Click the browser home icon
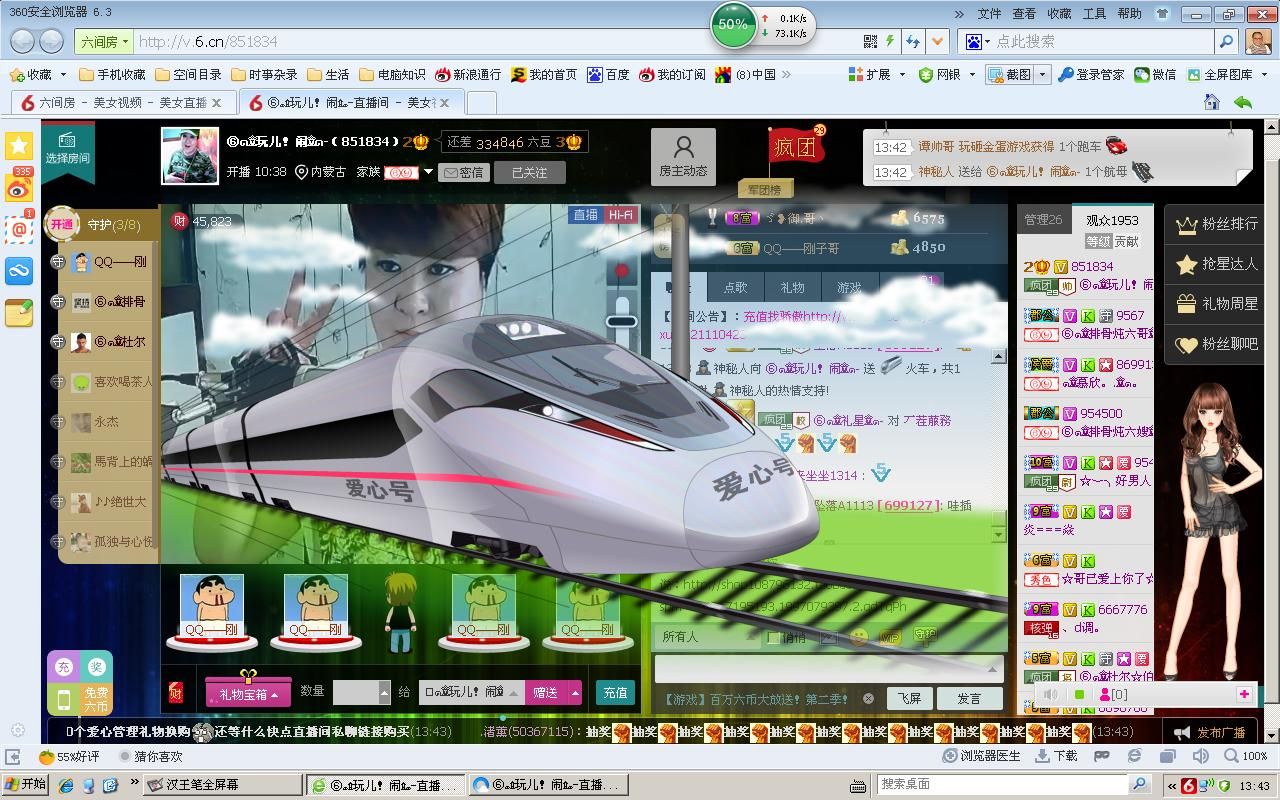The width and height of the screenshot is (1280, 800). click(x=1212, y=102)
